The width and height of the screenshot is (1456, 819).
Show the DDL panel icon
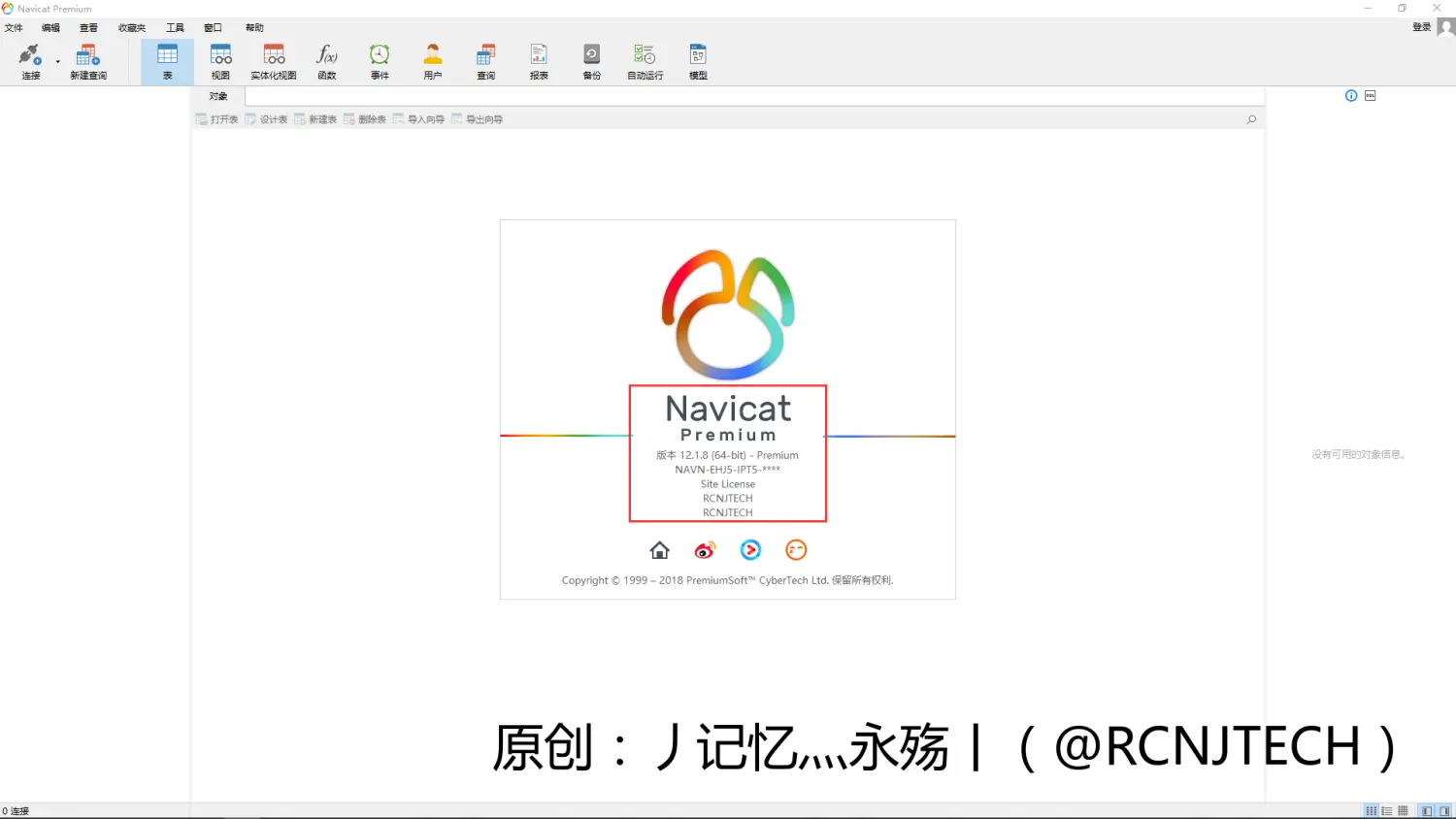tap(1371, 95)
